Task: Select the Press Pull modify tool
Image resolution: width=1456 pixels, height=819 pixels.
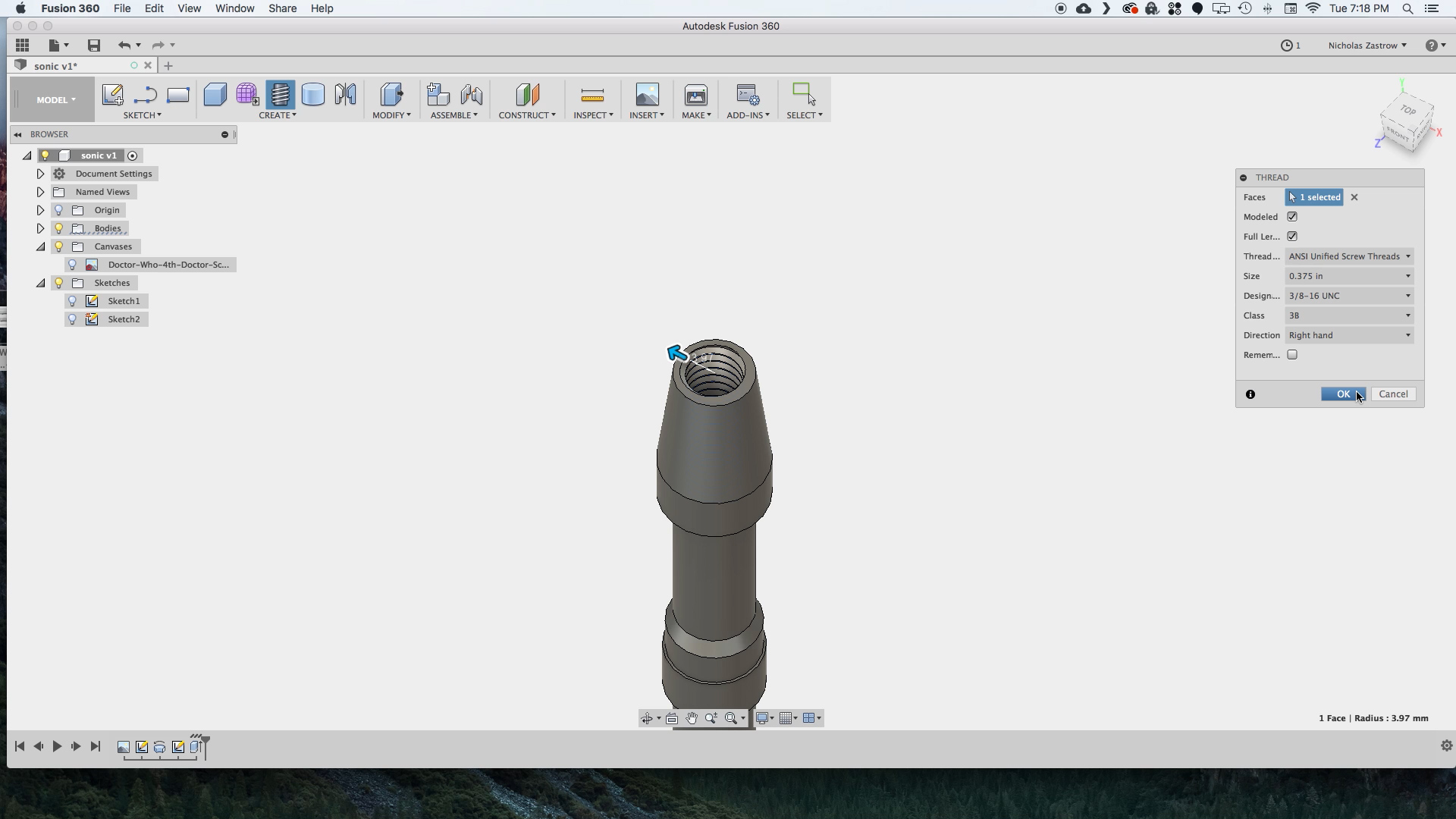Action: tap(391, 95)
